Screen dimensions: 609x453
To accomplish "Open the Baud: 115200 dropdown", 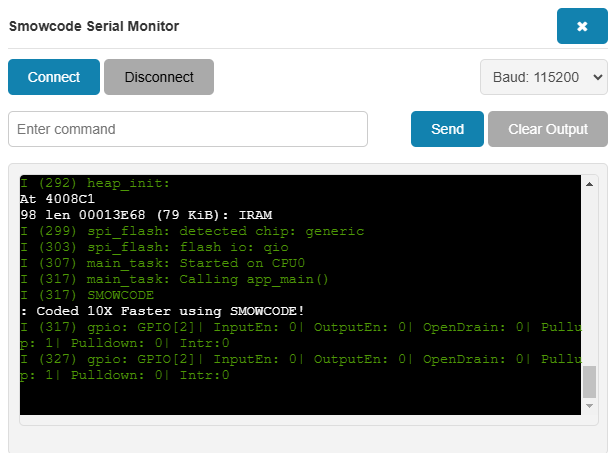I will [x=543, y=77].
